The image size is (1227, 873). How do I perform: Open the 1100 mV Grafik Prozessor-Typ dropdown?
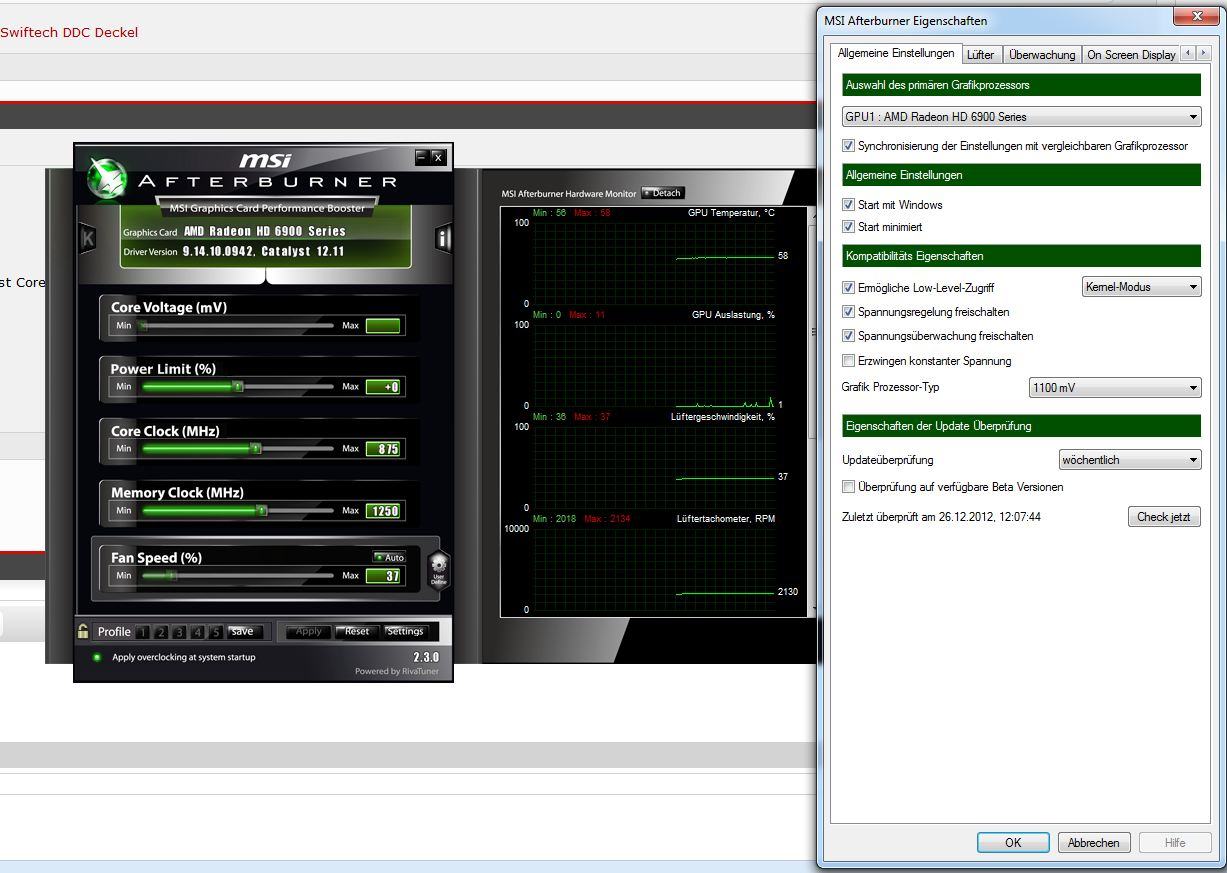[1115, 387]
